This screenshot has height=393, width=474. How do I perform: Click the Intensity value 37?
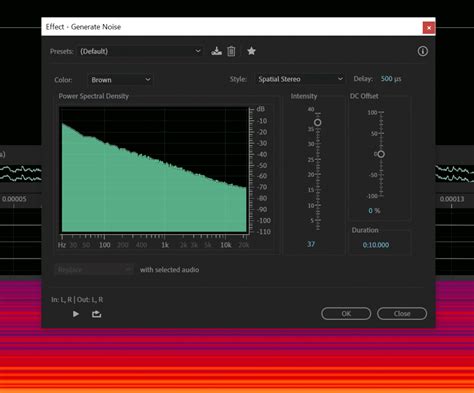pos(311,244)
